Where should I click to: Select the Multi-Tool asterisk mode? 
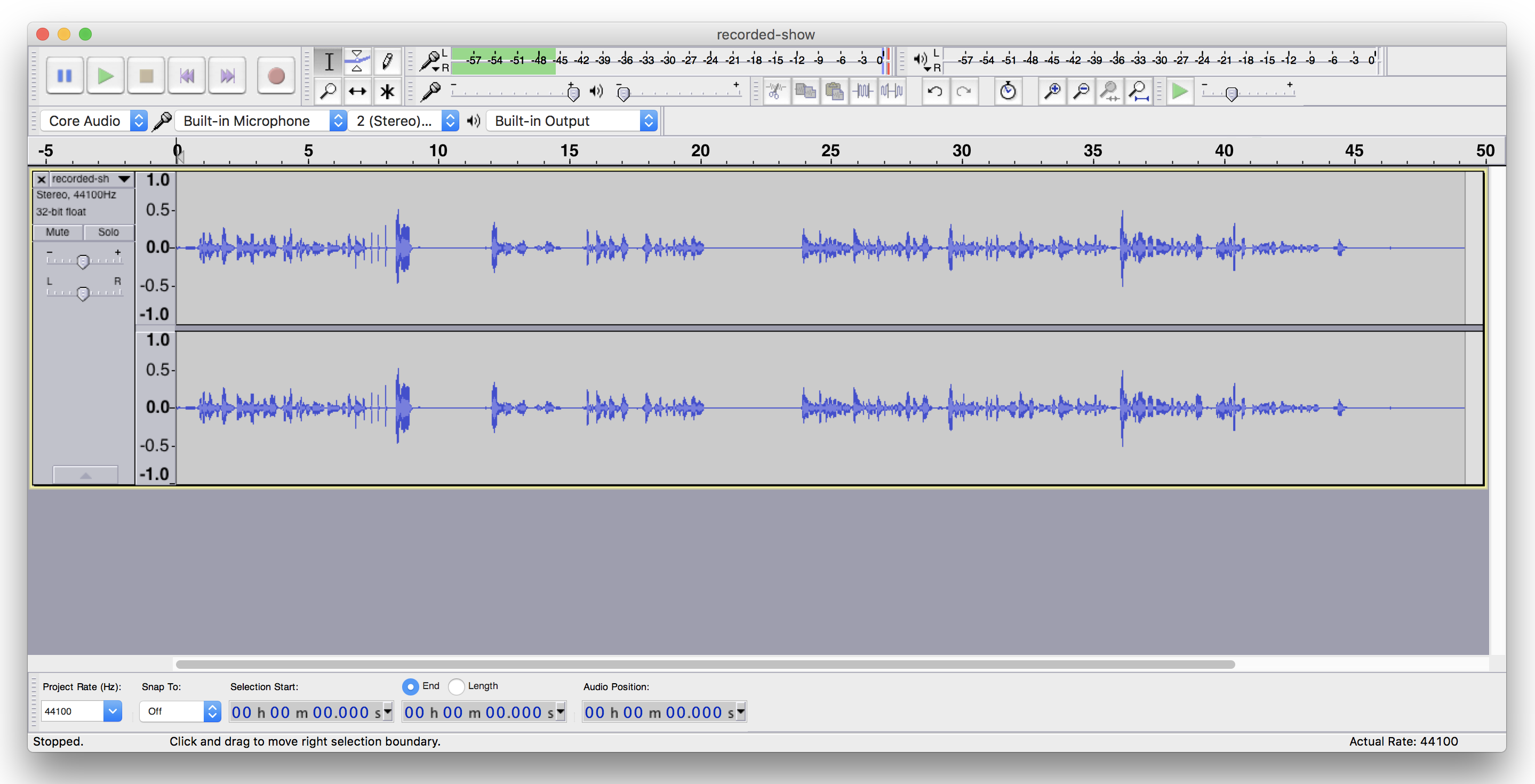387,91
